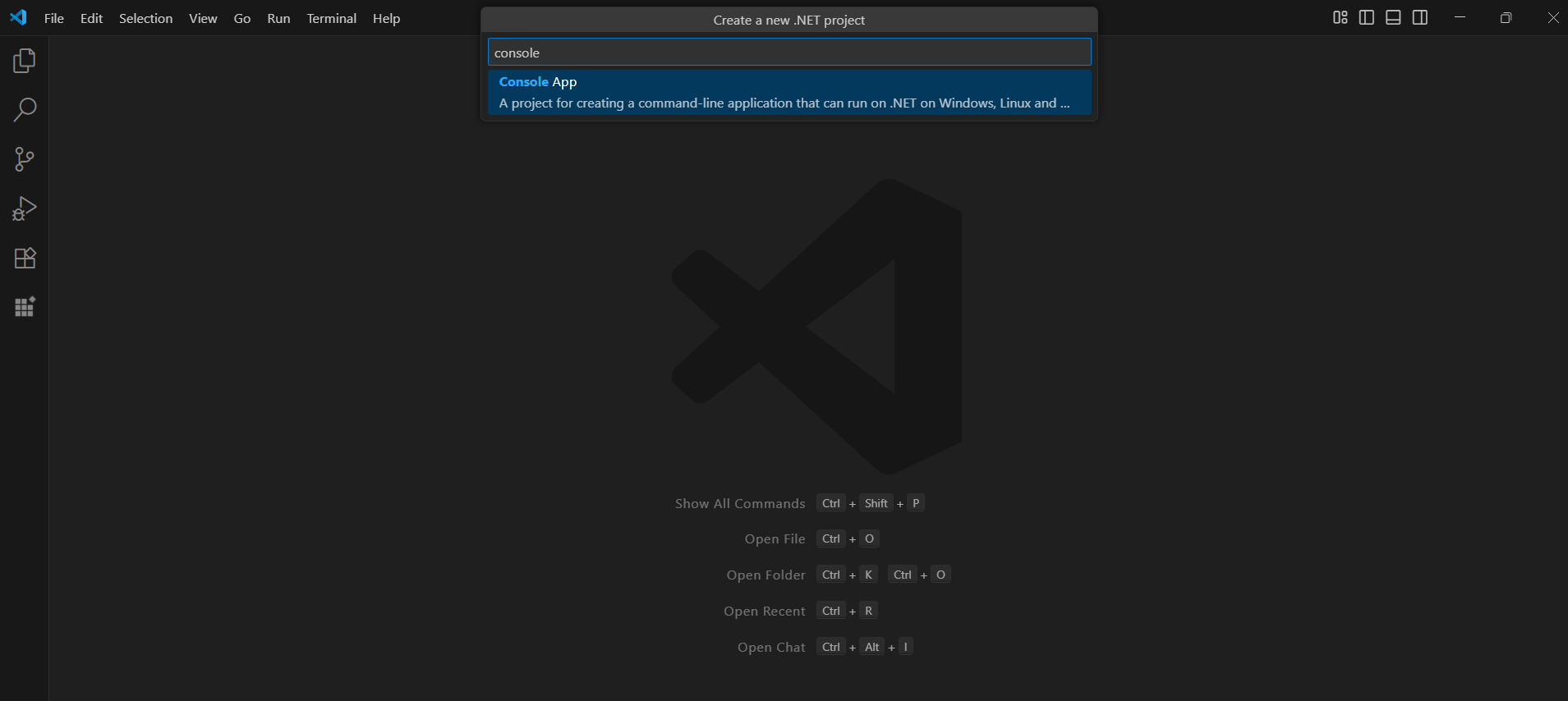
Task: Open the Source Control view
Action: tap(25, 159)
